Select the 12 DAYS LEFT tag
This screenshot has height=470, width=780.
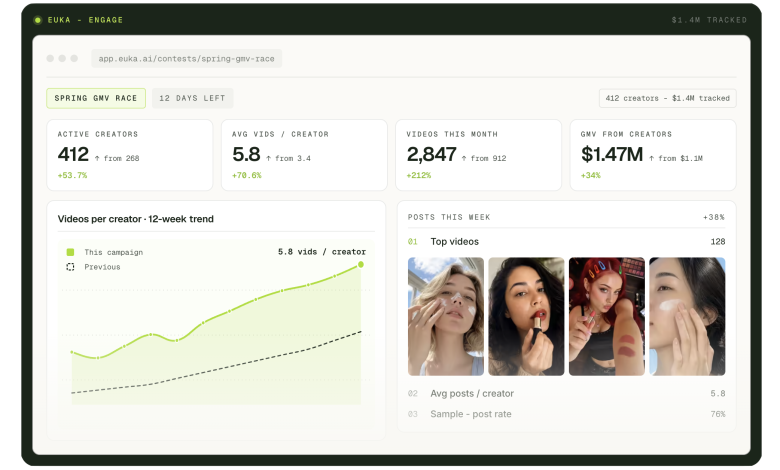193,98
